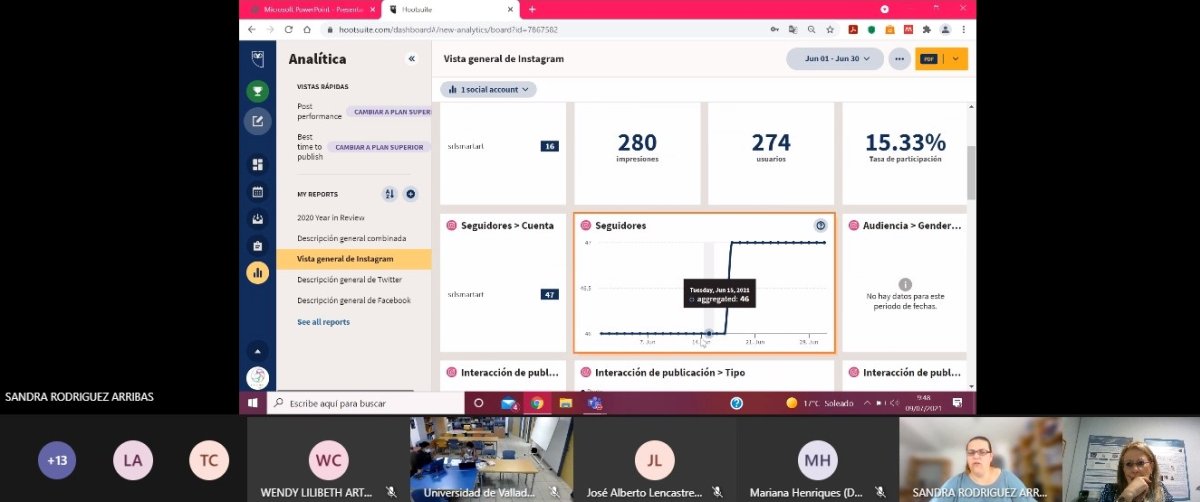1200x502 pixels.
Task: Open 2020 Year in Review report
Action: point(330,217)
